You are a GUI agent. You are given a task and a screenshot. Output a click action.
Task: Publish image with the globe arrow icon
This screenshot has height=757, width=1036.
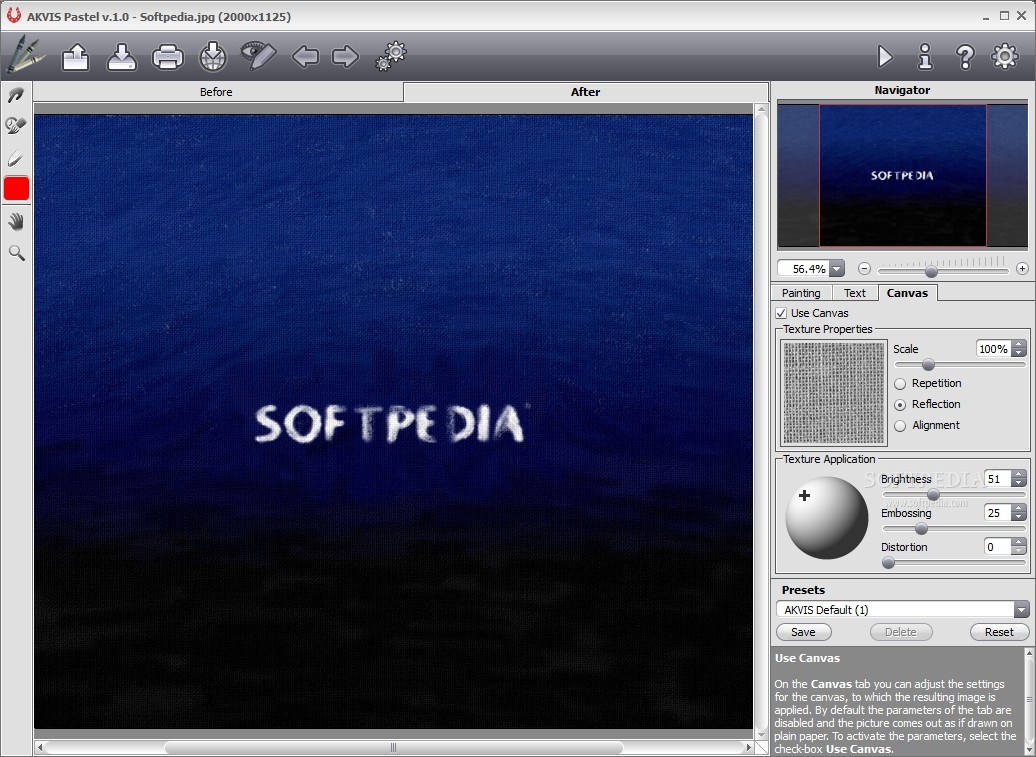[213, 57]
